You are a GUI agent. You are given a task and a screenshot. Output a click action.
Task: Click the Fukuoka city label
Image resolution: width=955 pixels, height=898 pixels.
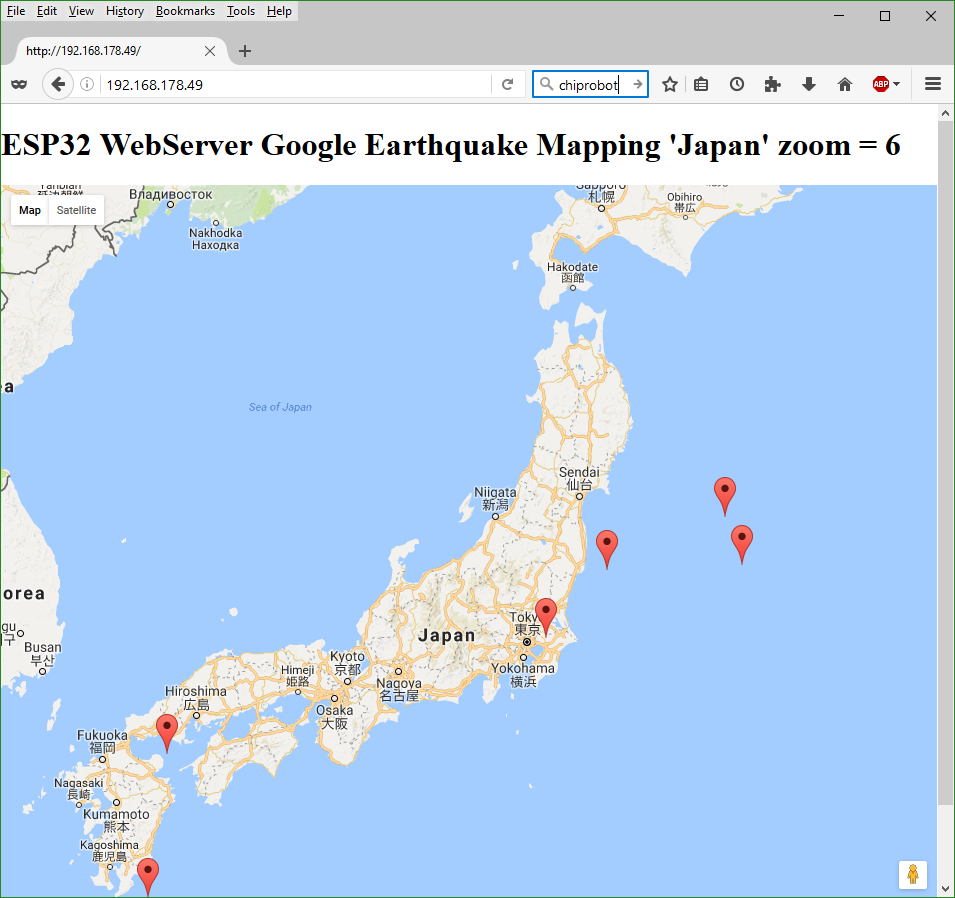[x=102, y=741]
